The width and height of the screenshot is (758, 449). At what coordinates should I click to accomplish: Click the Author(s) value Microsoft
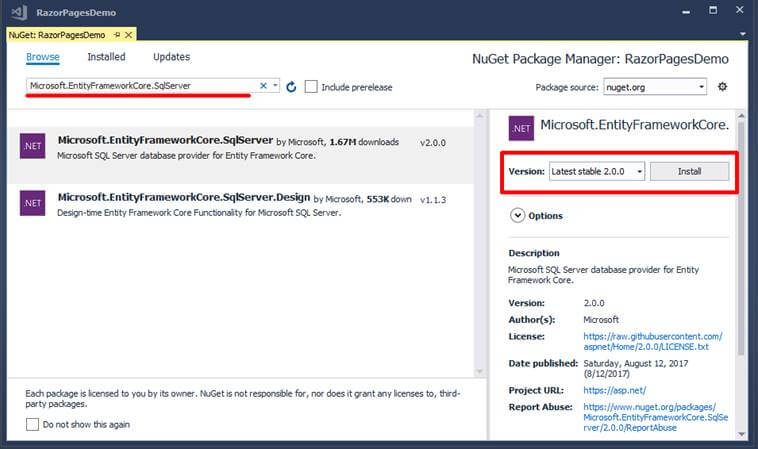[x=601, y=319]
